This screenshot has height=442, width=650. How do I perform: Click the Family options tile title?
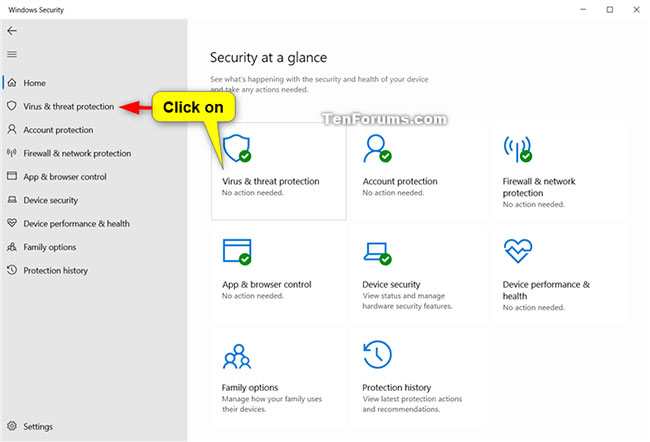[x=250, y=387]
